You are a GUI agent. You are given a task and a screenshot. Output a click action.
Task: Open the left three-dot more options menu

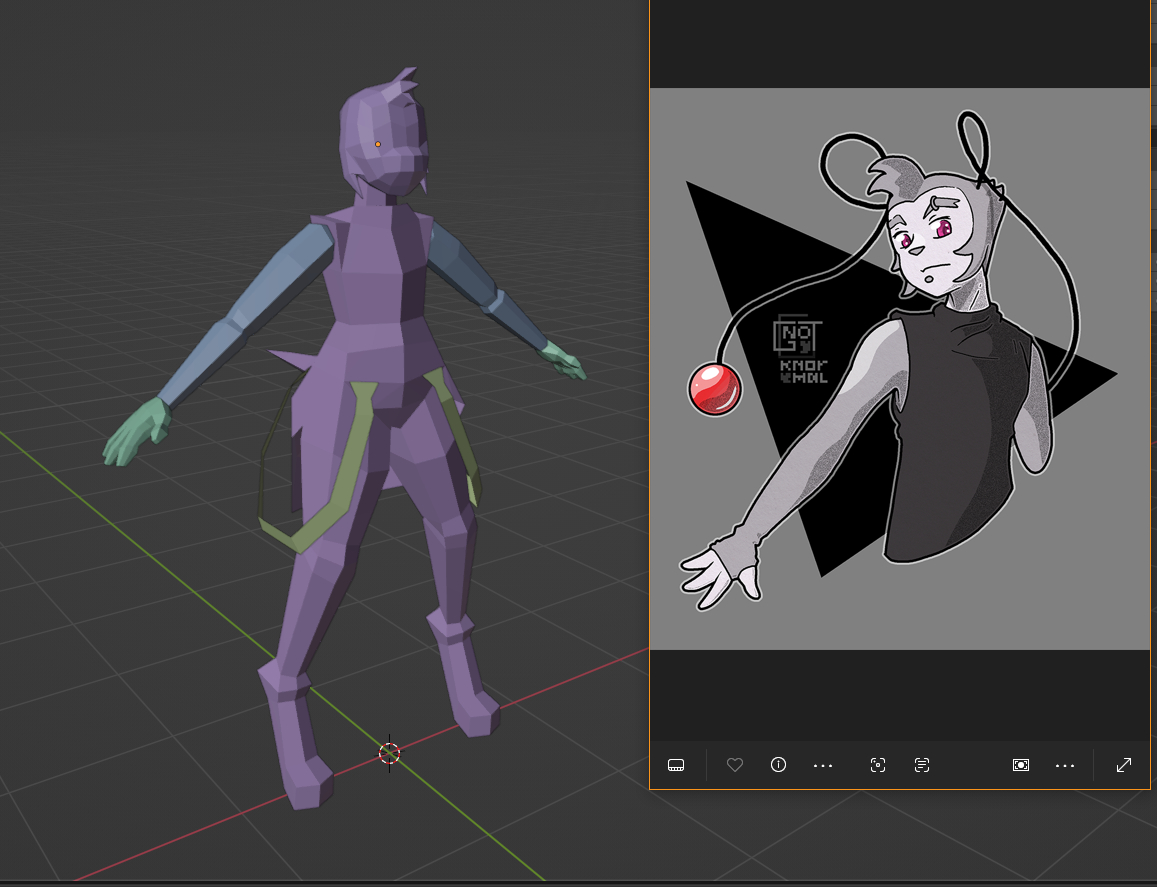pyautogui.click(x=823, y=766)
